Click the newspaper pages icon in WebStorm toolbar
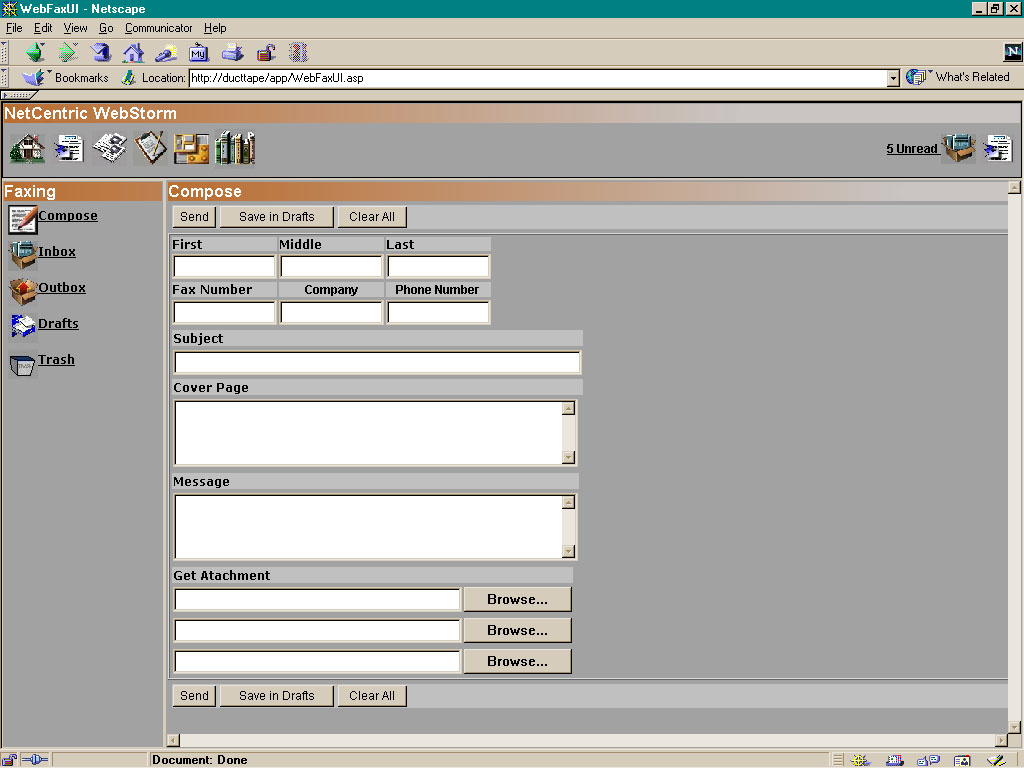The width and height of the screenshot is (1024, 768). tap(109, 148)
